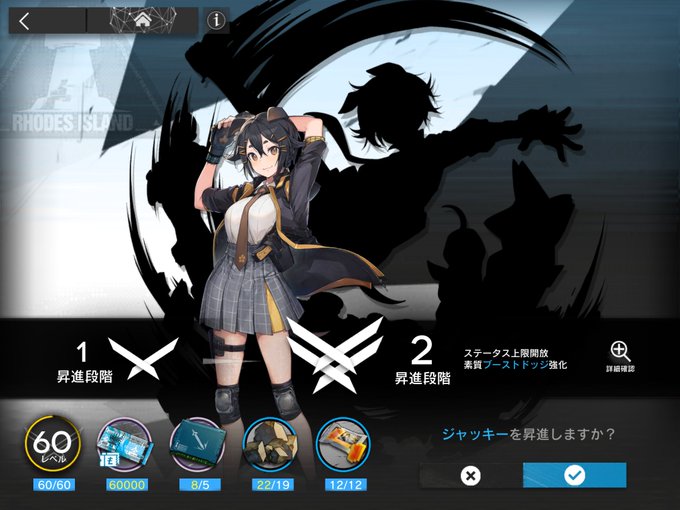
Task: Select the orange sugar pack material icon
Action: pos(344,445)
